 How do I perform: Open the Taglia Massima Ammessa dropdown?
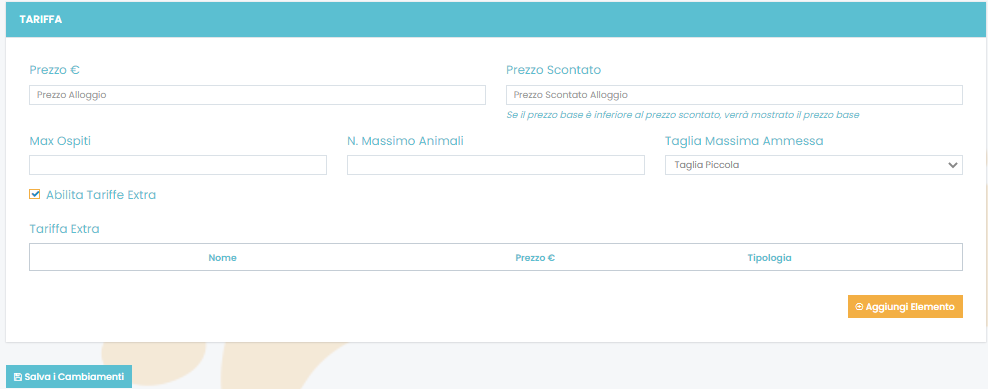[x=813, y=165]
